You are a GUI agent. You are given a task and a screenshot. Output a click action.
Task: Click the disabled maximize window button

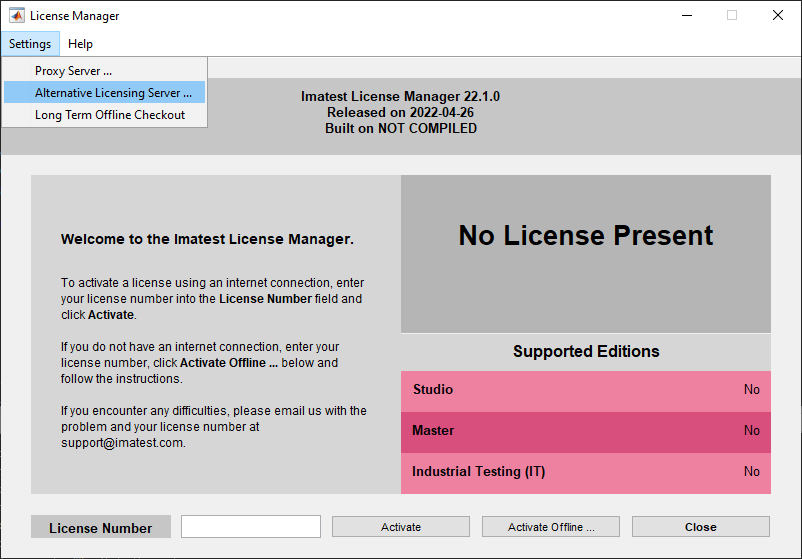(732, 15)
